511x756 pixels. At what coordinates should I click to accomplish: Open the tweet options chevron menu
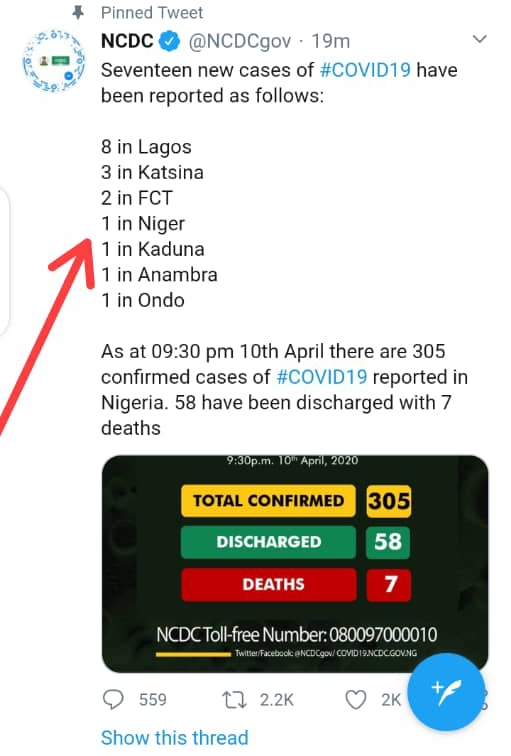tap(480, 40)
